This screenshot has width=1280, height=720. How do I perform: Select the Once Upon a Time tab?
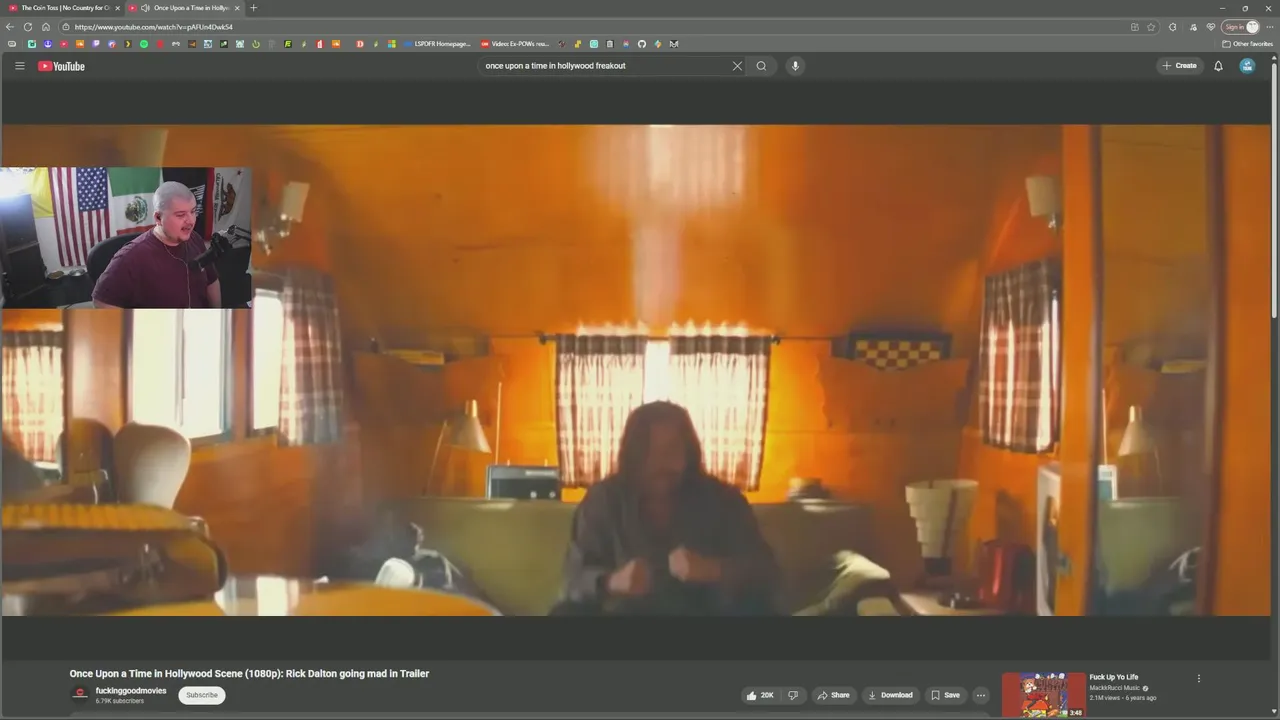[x=184, y=8]
